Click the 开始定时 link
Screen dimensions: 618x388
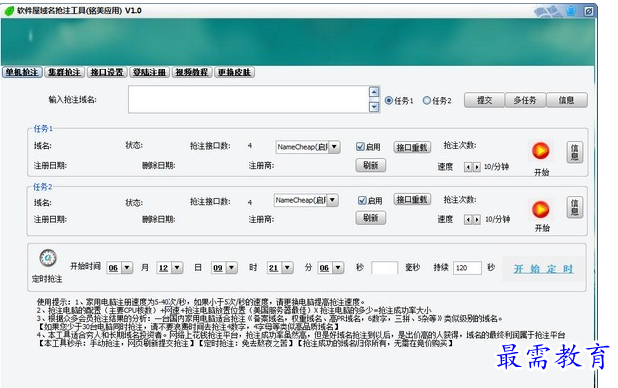coord(543,269)
